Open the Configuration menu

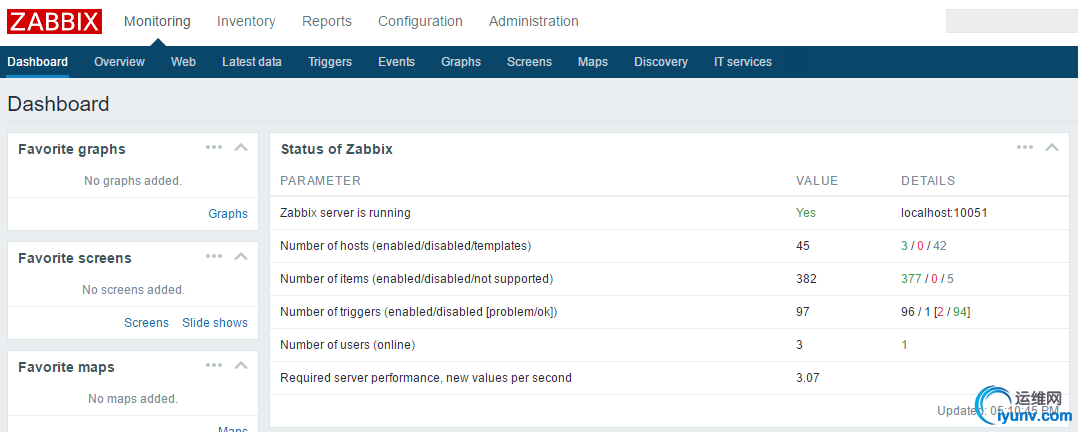click(x=420, y=21)
